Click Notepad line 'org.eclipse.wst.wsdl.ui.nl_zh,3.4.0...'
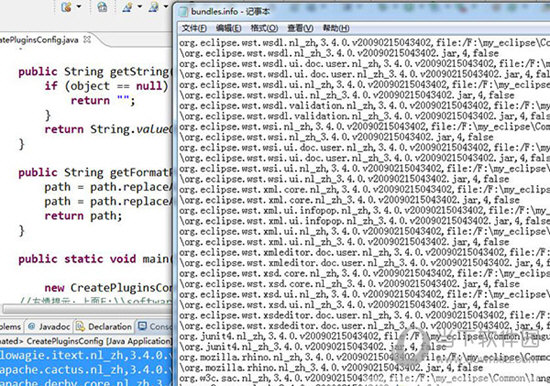Image resolution: width=550 pixels, height=386 pixels. [x=364, y=85]
